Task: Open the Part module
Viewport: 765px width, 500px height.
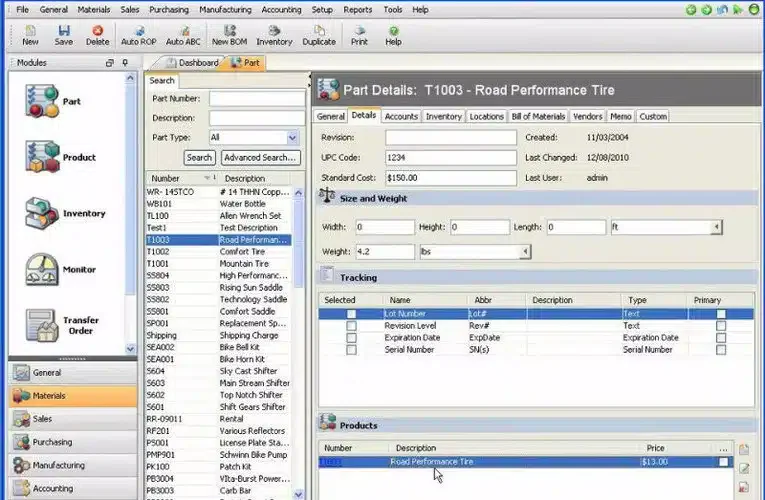Action: (x=53, y=101)
